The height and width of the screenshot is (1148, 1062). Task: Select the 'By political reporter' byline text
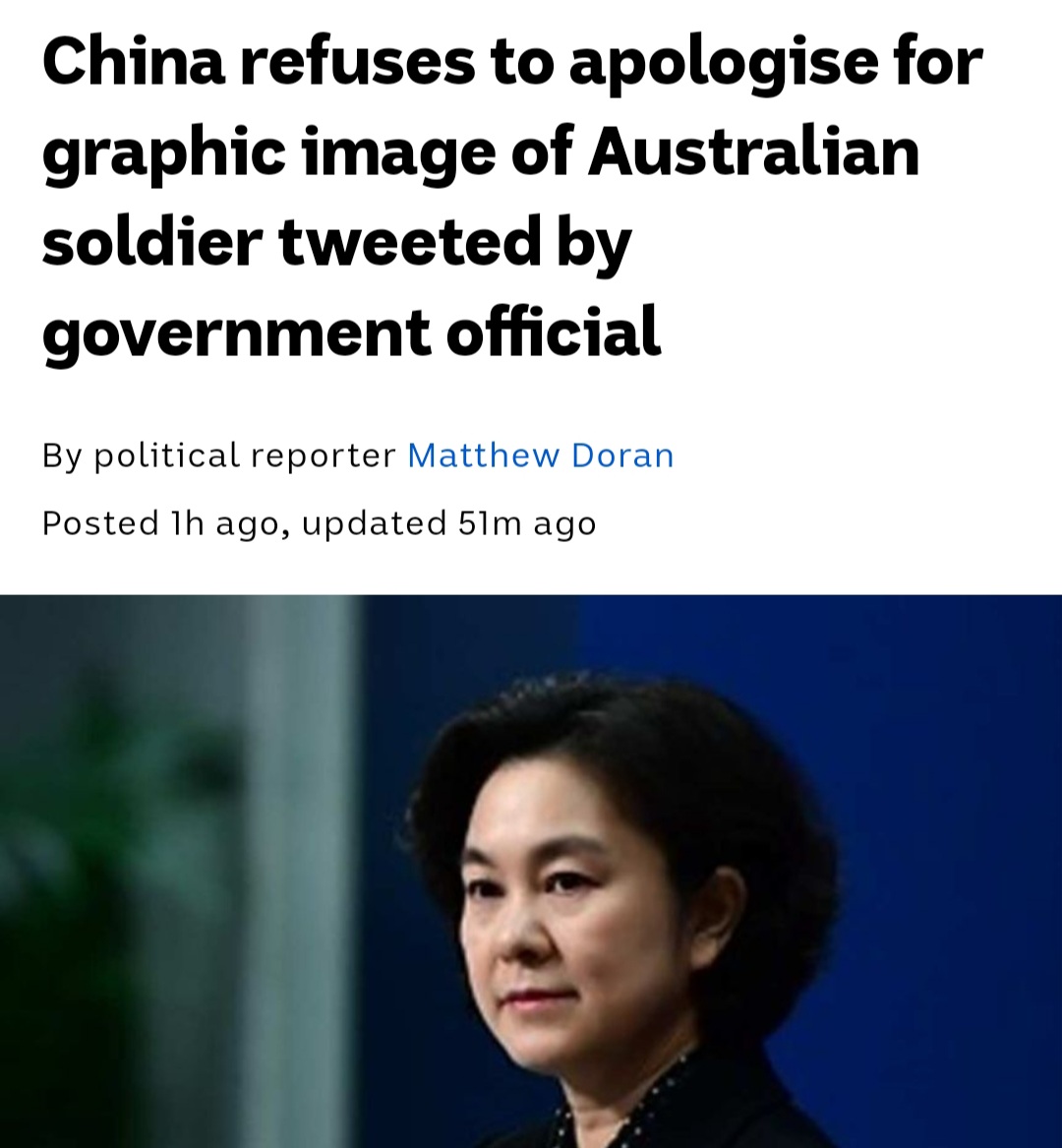point(219,455)
